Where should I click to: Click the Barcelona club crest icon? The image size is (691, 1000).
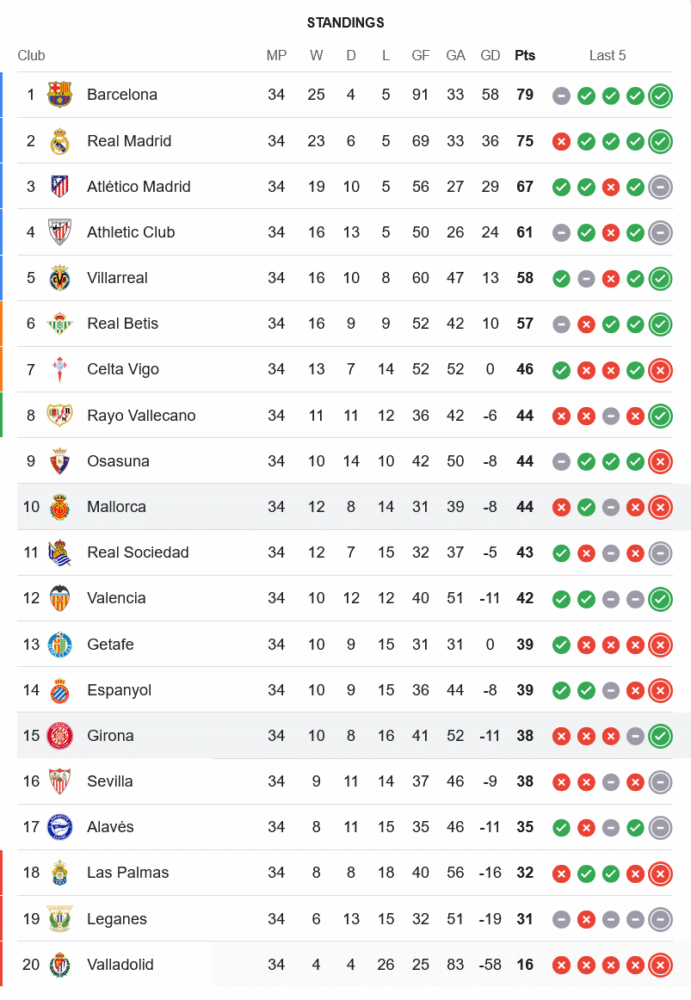point(60,95)
